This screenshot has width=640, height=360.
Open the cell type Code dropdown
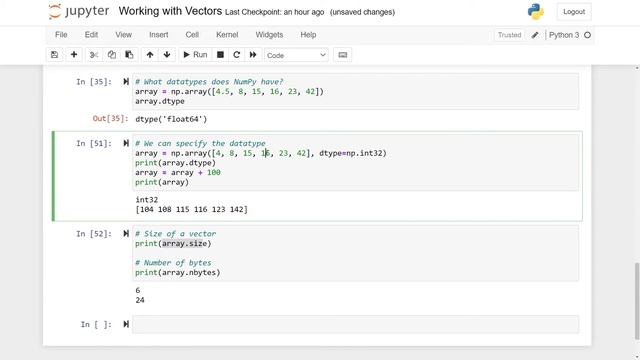[296, 55]
